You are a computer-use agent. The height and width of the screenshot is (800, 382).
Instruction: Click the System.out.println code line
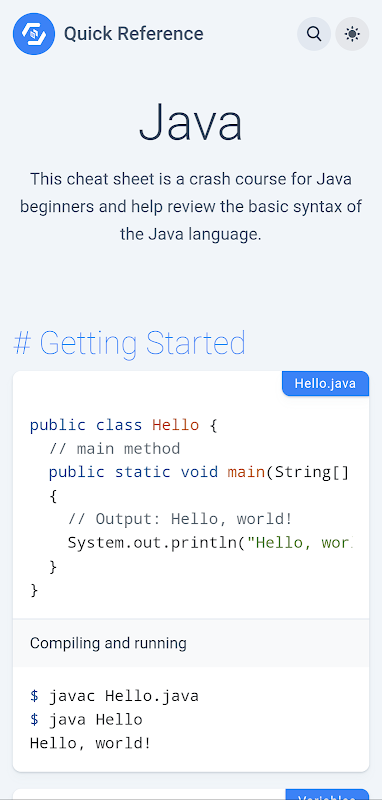[210, 542]
